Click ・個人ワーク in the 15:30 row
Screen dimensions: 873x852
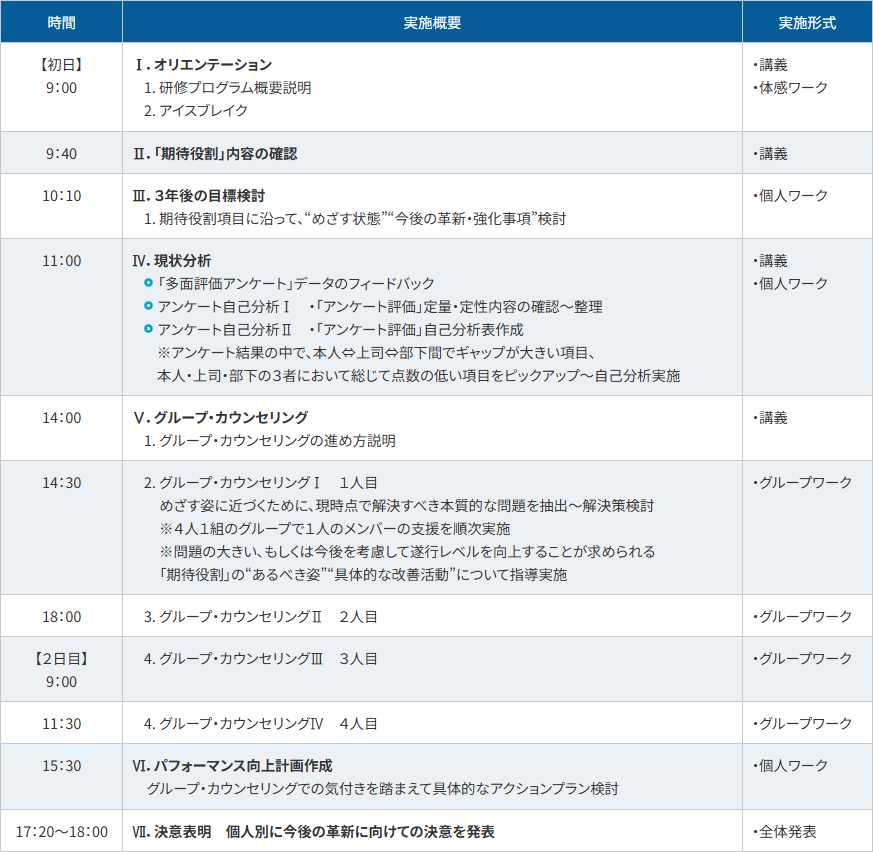[x=790, y=766]
